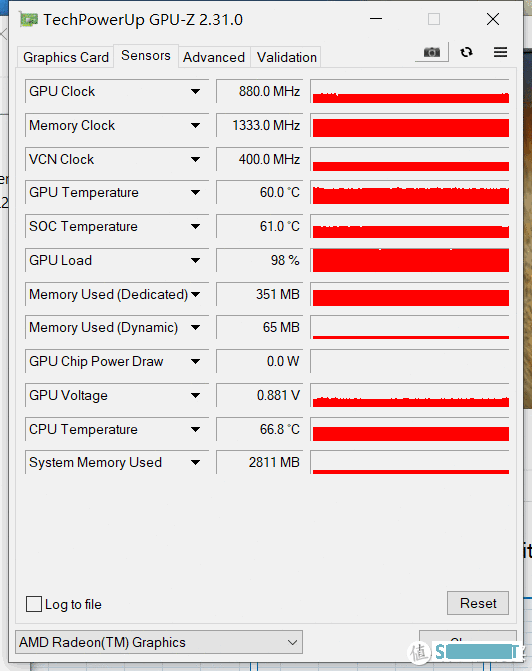Open the CPU Temperature dropdown arrow
The image size is (532, 671).
pyautogui.click(x=195, y=429)
